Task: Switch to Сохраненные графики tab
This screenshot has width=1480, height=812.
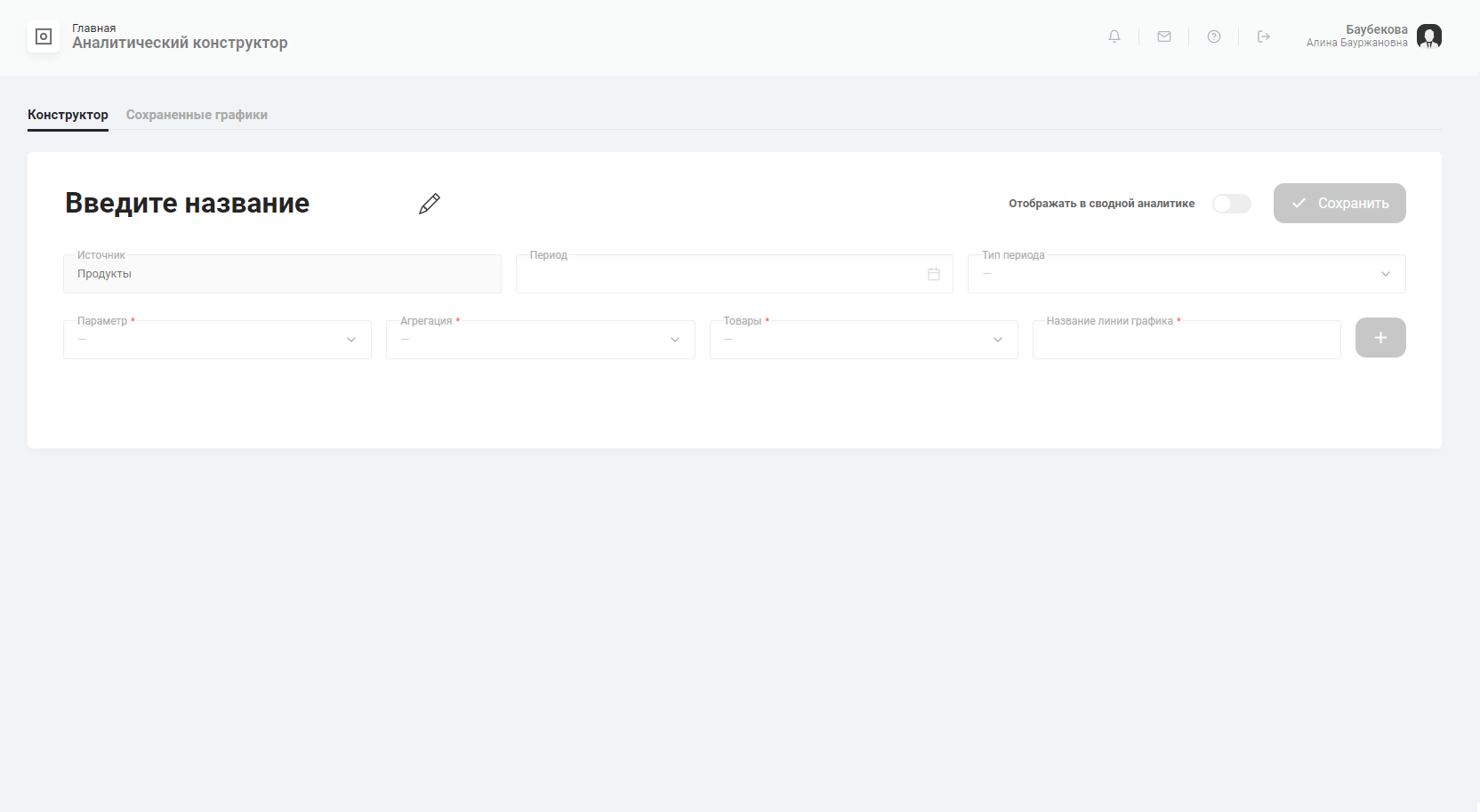Action: click(197, 115)
